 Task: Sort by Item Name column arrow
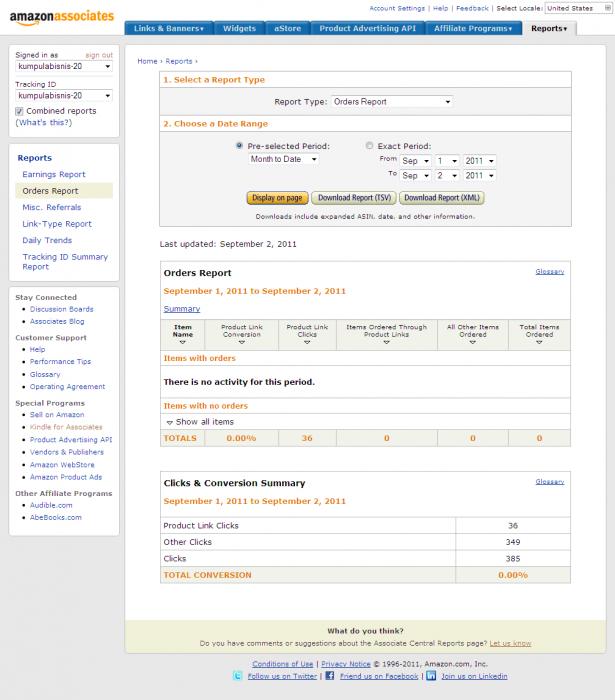(x=183, y=342)
